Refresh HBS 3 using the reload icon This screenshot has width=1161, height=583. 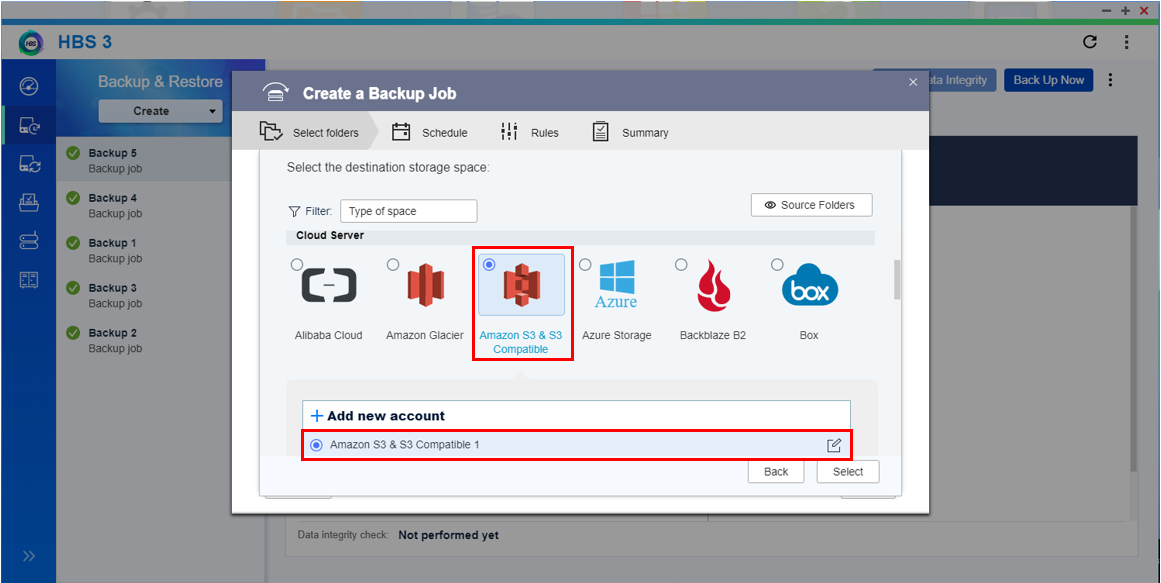[1090, 42]
